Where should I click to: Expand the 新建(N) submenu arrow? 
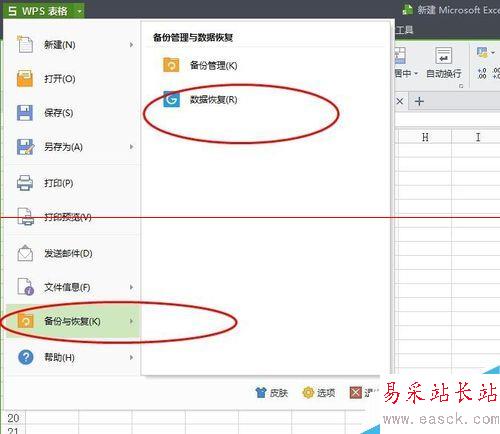pyautogui.click(x=131, y=45)
